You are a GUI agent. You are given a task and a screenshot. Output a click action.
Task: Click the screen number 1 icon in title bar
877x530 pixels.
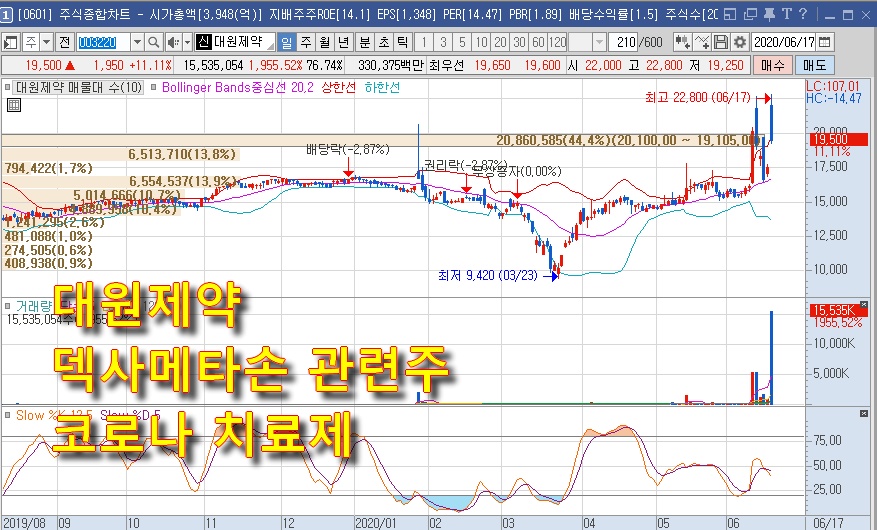6,15
